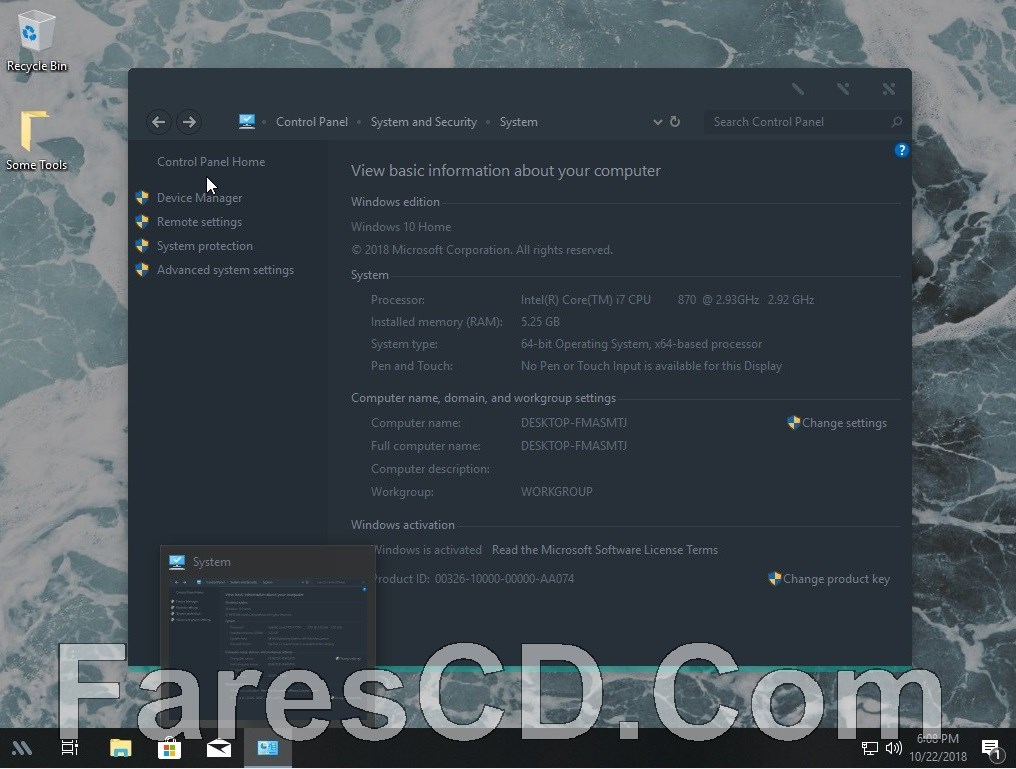This screenshot has width=1016, height=769.
Task: Open the Start menu button
Action: (21, 748)
